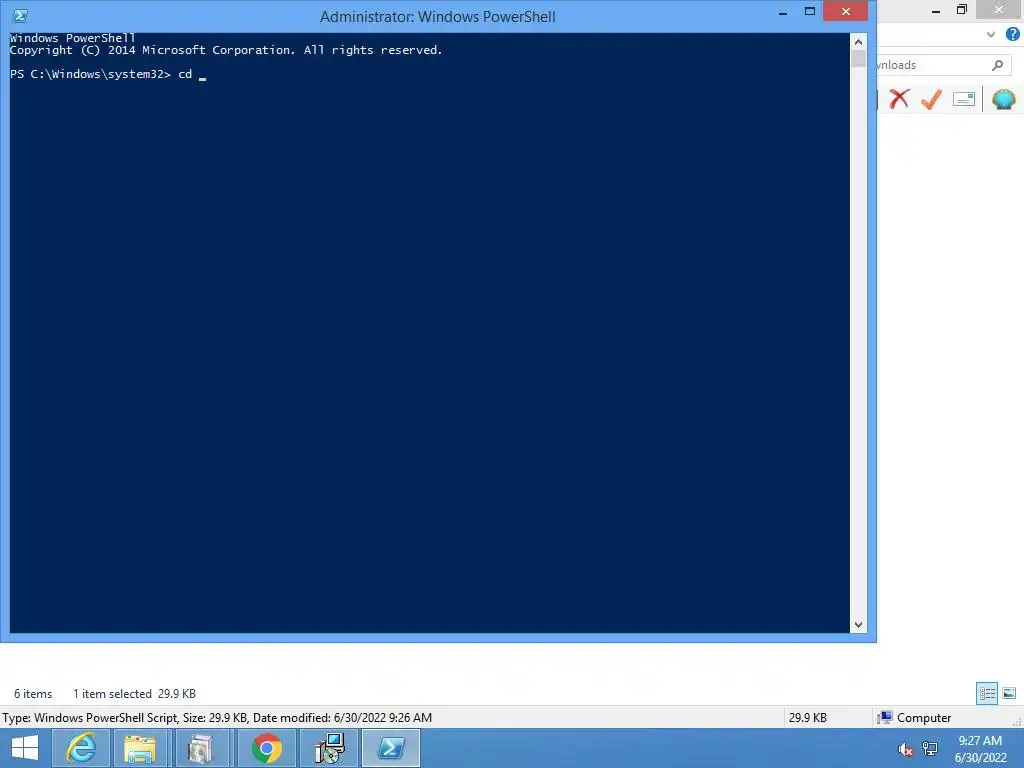Click the orange checkmark icon in Explorer
1024x768 pixels.
(x=931, y=99)
